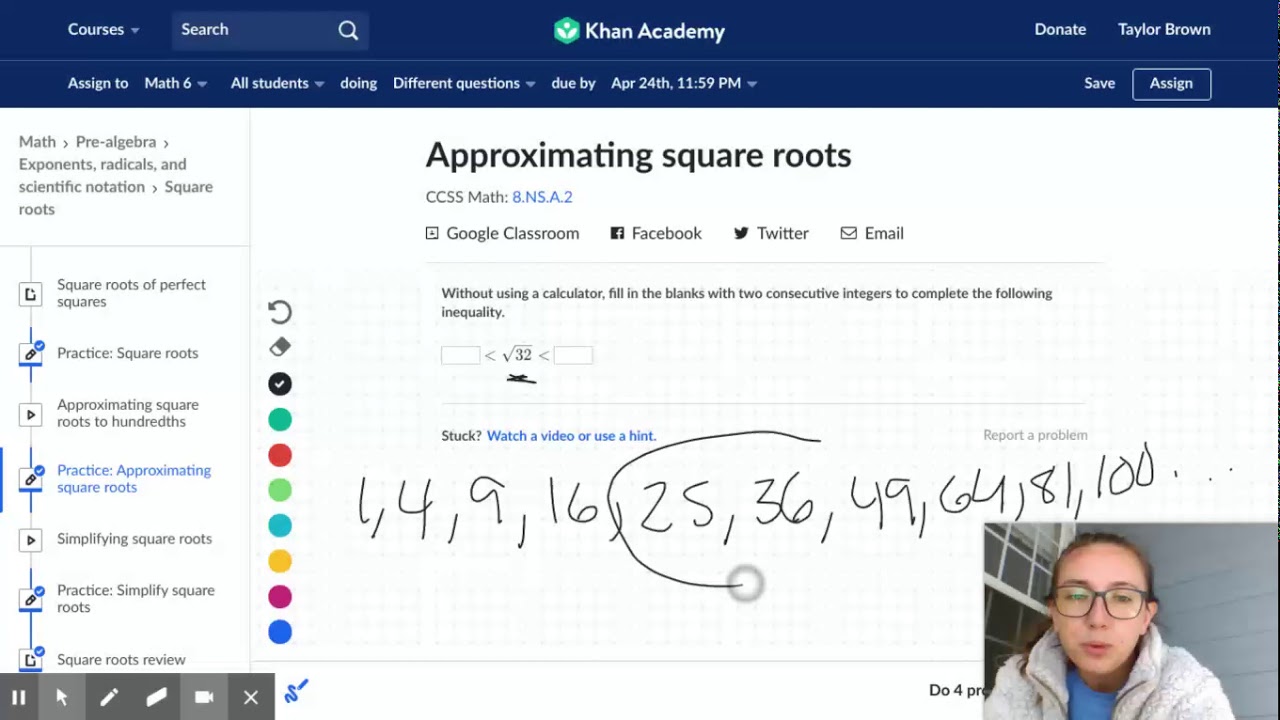The image size is (1280, 720).
Task: Click the right answer blank
Action: (x=573, y=355)
